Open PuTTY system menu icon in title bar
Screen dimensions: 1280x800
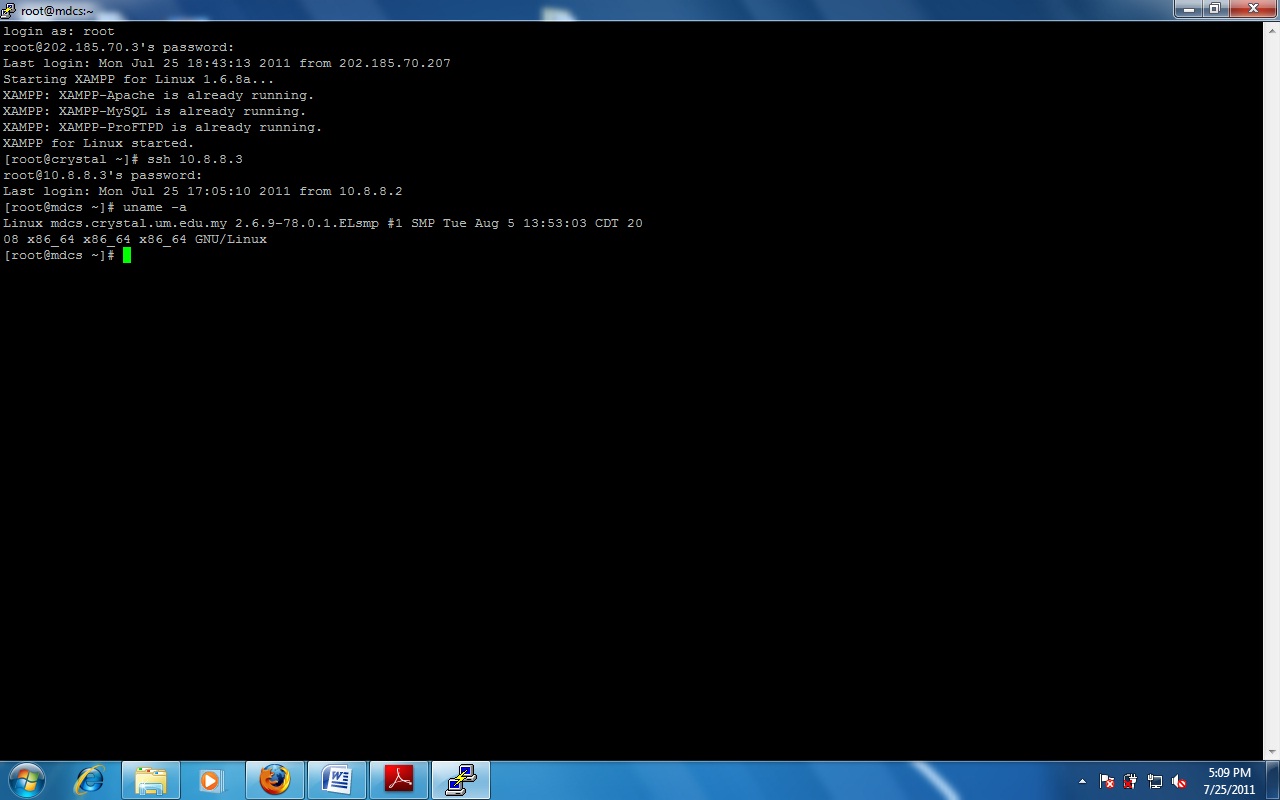9,10
